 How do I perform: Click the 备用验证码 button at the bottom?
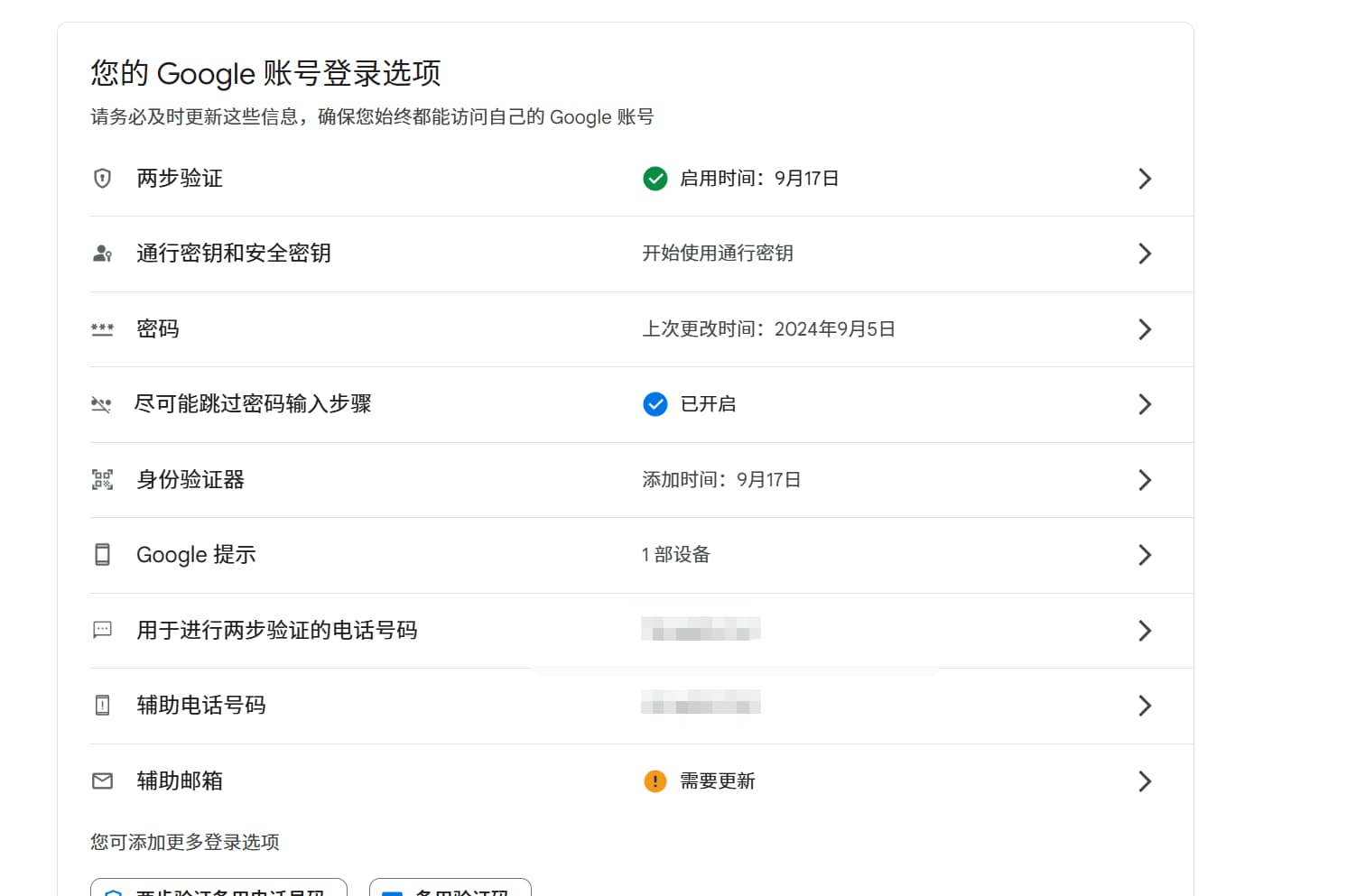pos(451,889)
